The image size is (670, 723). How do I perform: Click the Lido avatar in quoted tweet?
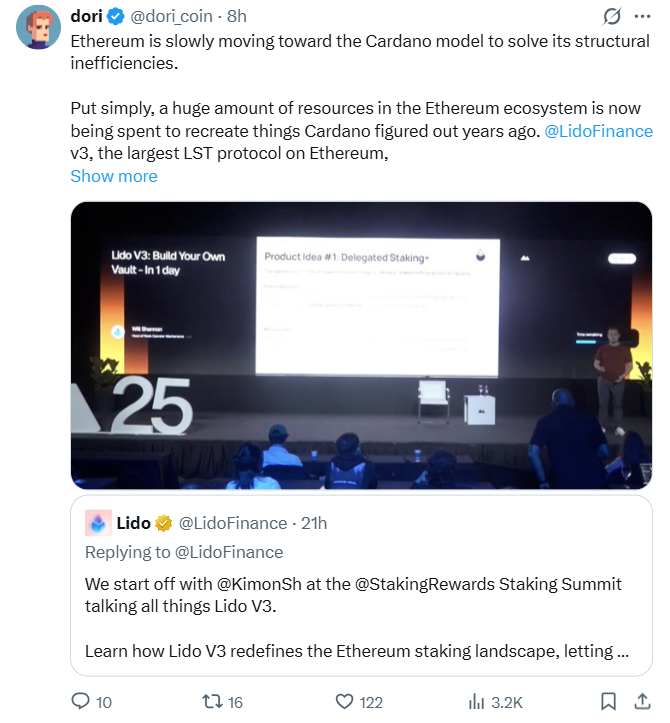[x=99, y=523]
